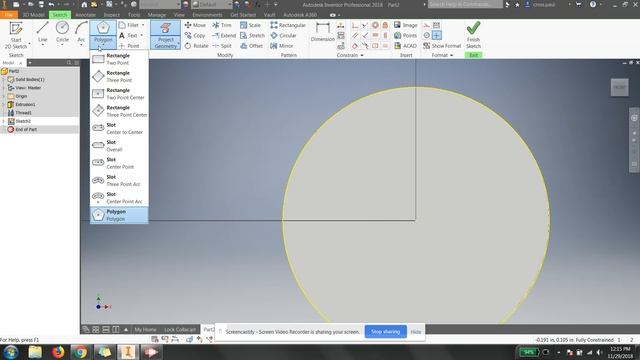Select the Dimension tool
Screen dimensions: 640x360
click(x=322, y=33)
